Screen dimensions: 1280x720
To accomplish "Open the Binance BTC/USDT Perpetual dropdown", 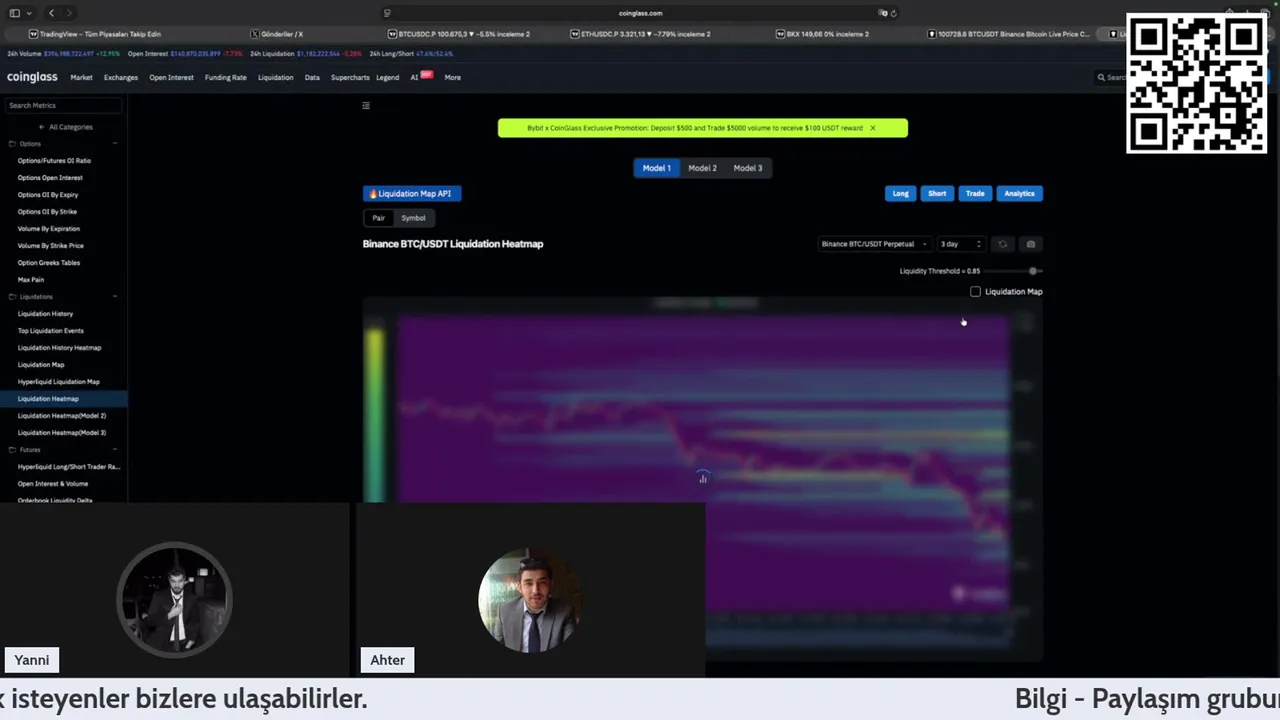I will coord(874,244).
